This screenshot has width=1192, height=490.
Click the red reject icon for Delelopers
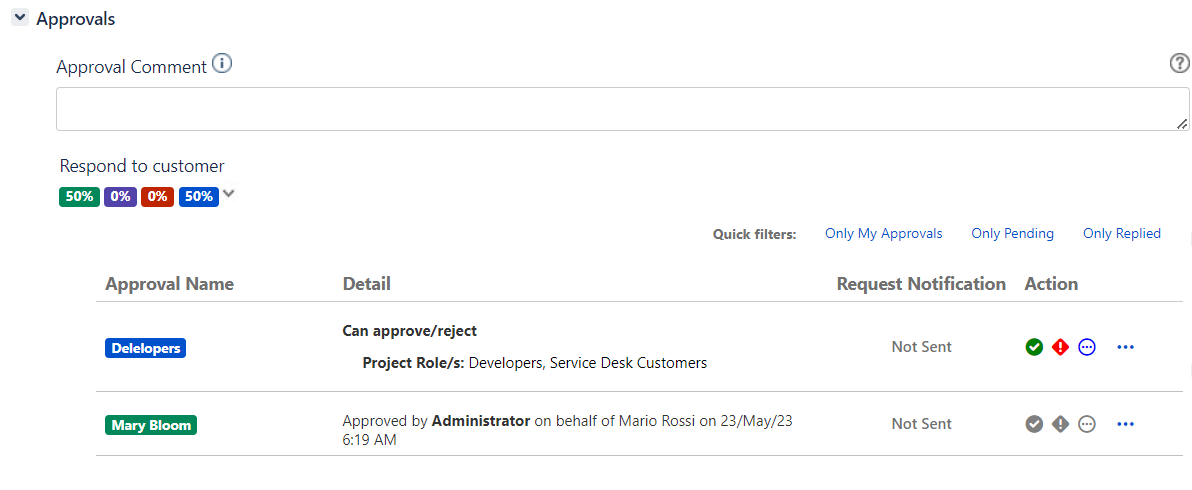click(1060, 347)
